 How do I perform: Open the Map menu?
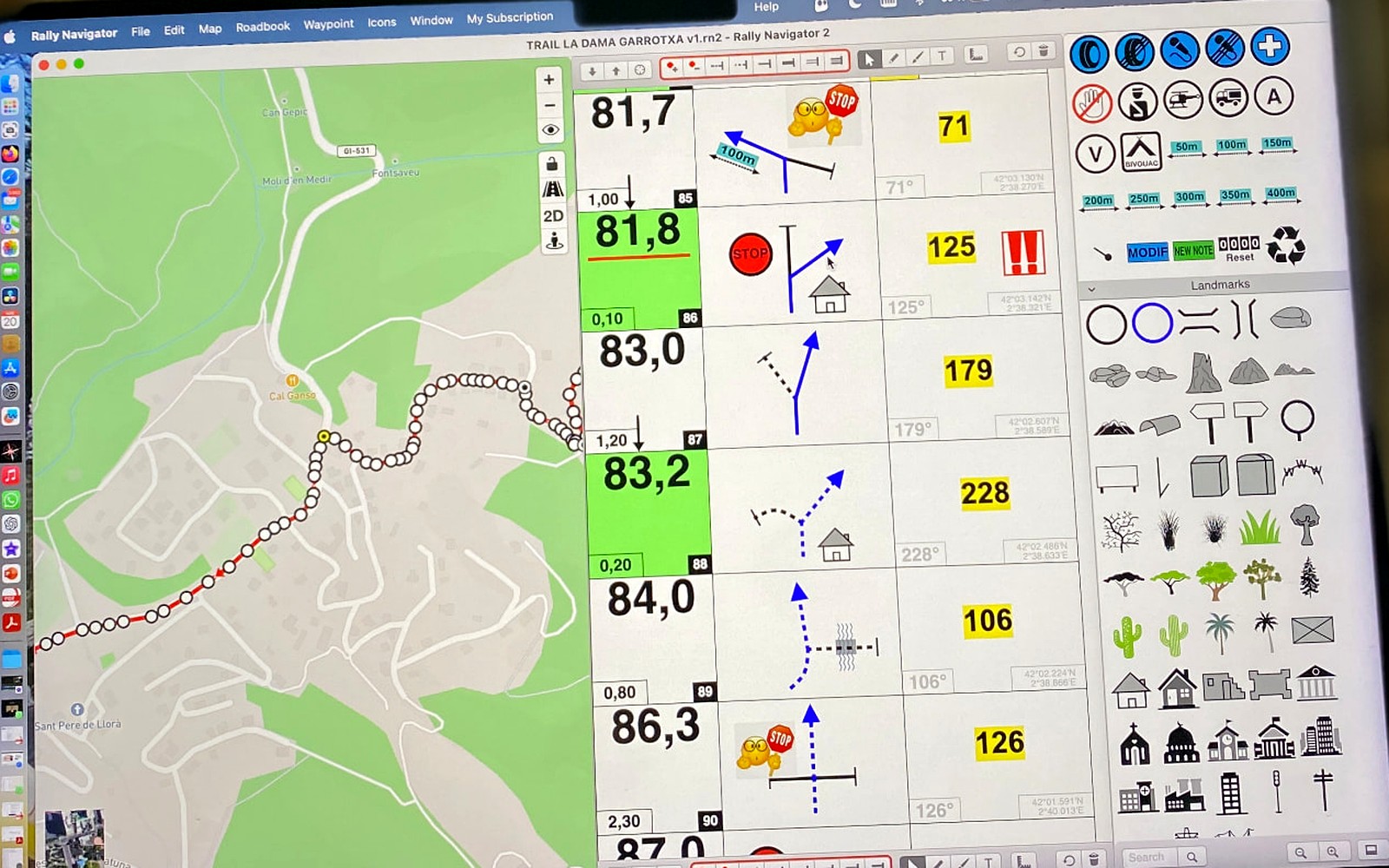[210, 29]
